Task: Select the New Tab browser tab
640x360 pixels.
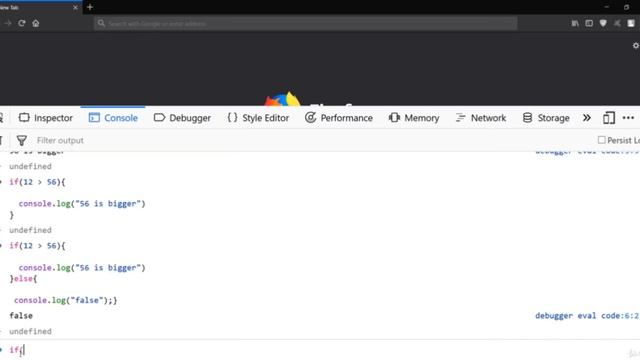Action: [x=40, y=8]
